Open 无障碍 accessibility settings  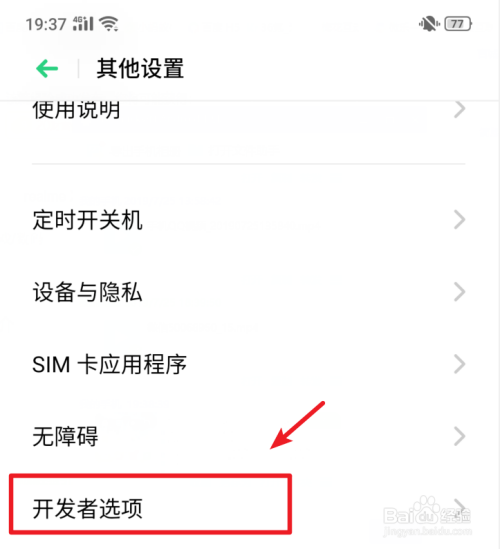[x=250, y=436]
